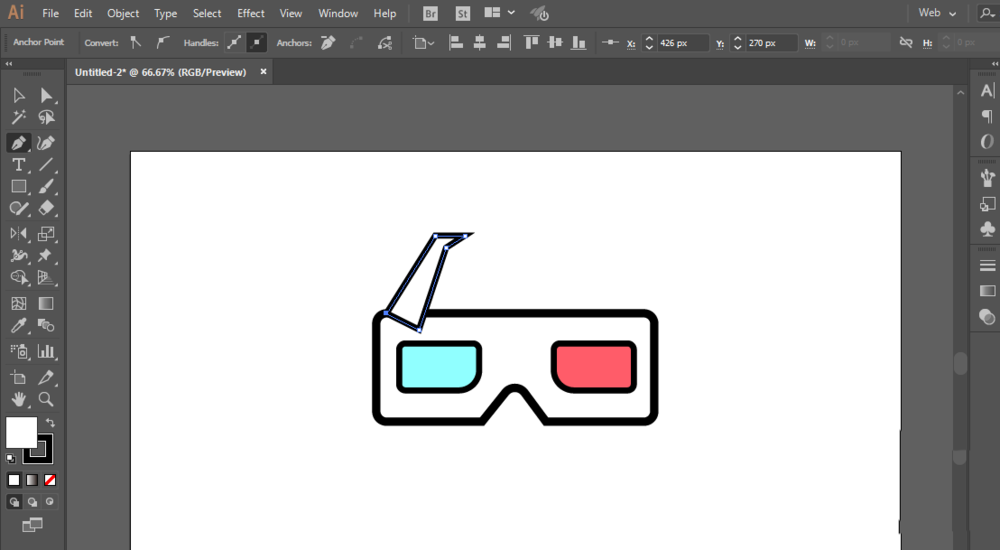Select the Mesh tool
Image resolution: width=1000 pixels, height=550 pixels.
coord(18,304)
